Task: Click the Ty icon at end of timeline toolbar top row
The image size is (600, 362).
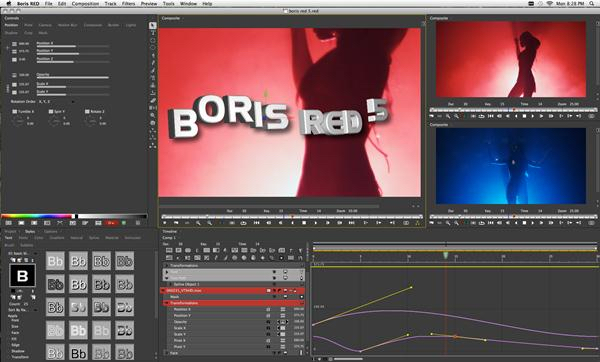Action: 300,250
